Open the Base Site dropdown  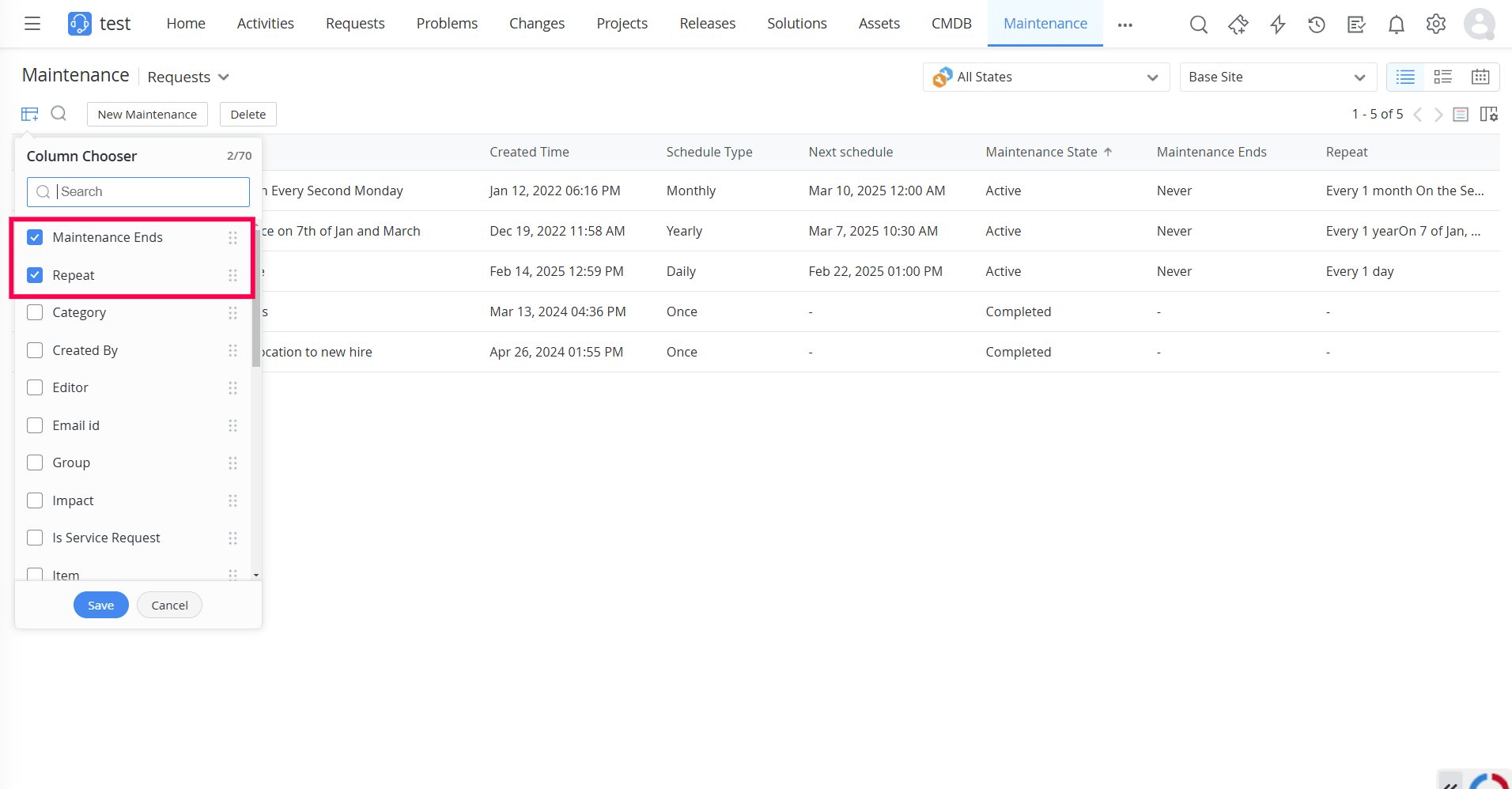click(x=1359, y=77)
